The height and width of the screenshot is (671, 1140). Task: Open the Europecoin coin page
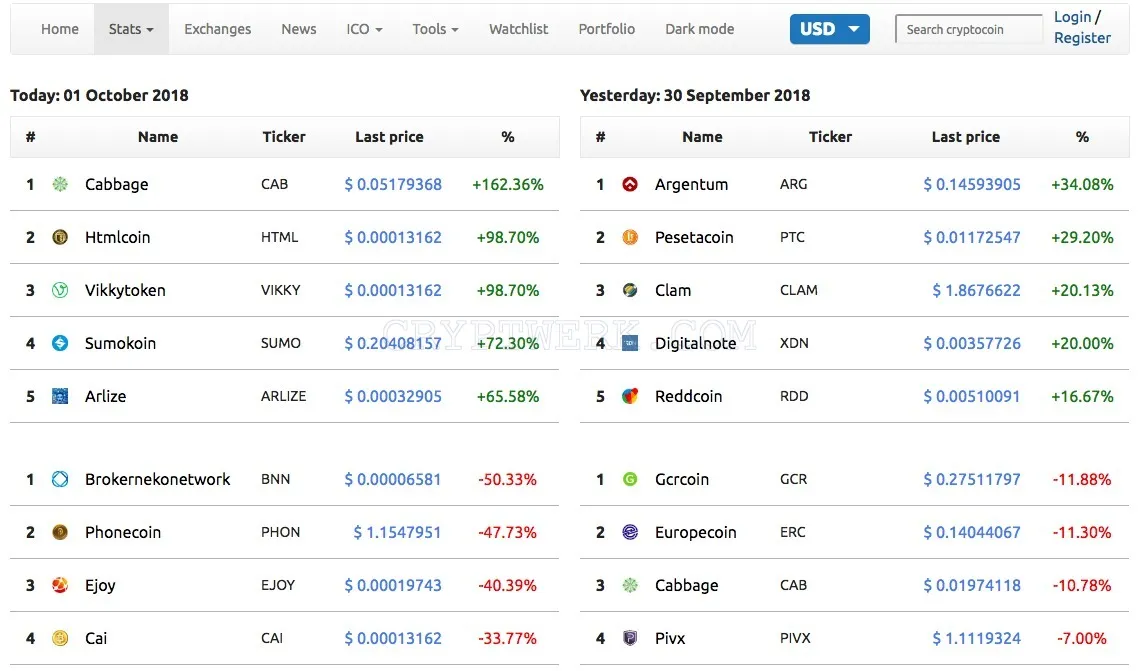[696, 532]
